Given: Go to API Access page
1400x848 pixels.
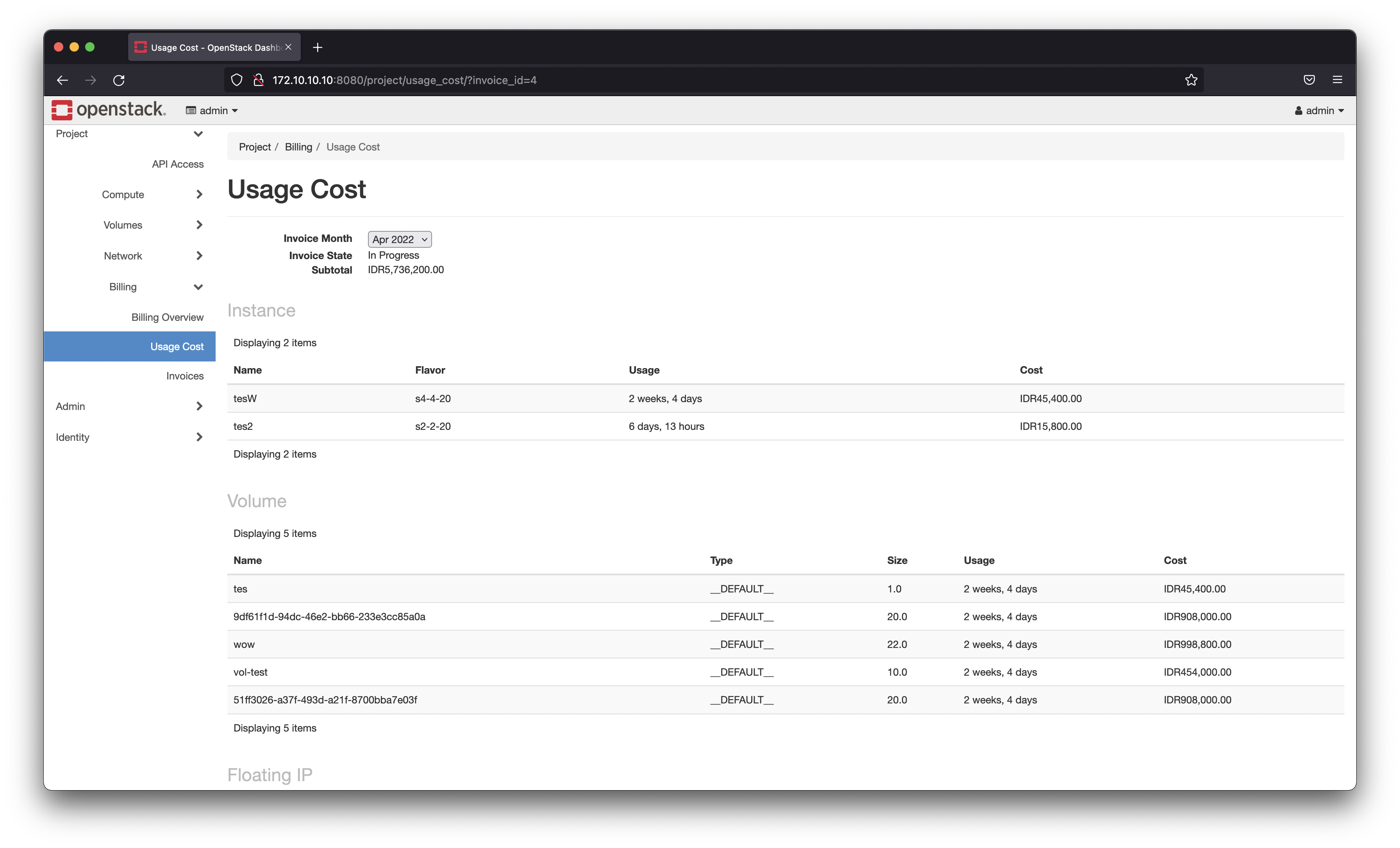Looking at the screenshot, I should click(x=177, y=164).
